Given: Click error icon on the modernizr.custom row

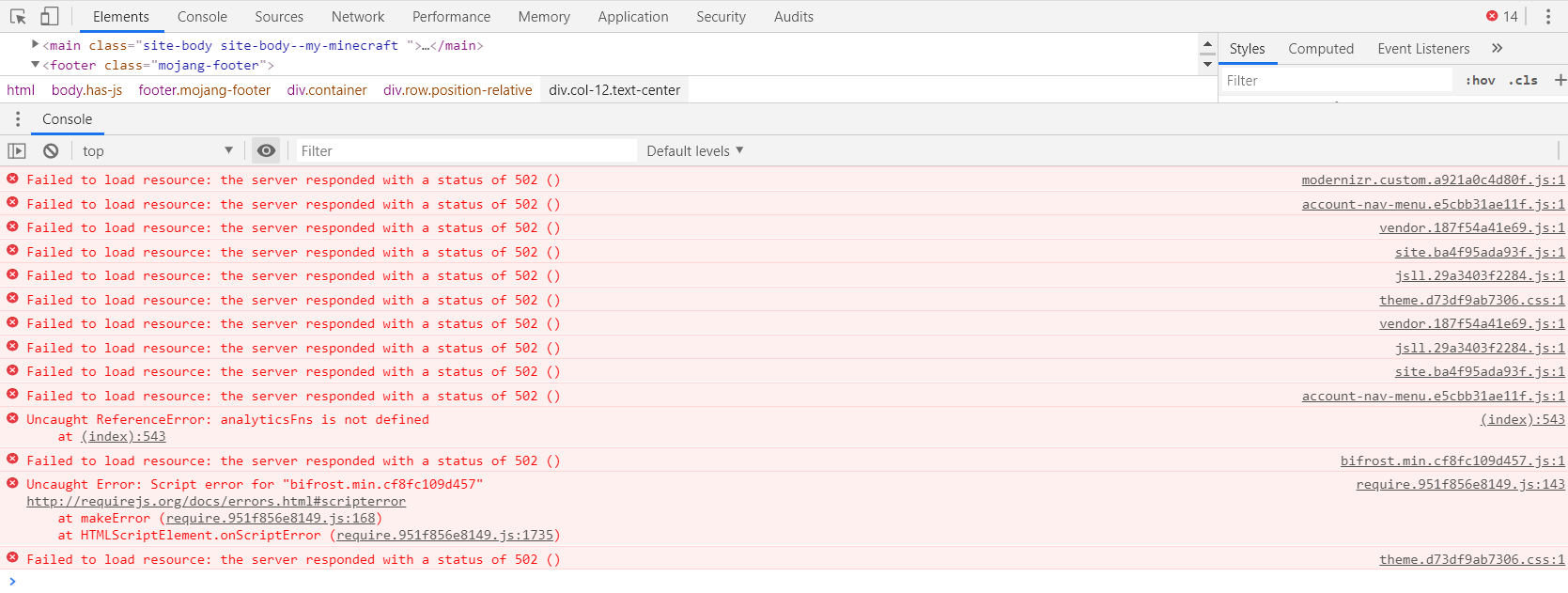Looking at the screenshot, I should pyautogui.click(x=12, y=179).
